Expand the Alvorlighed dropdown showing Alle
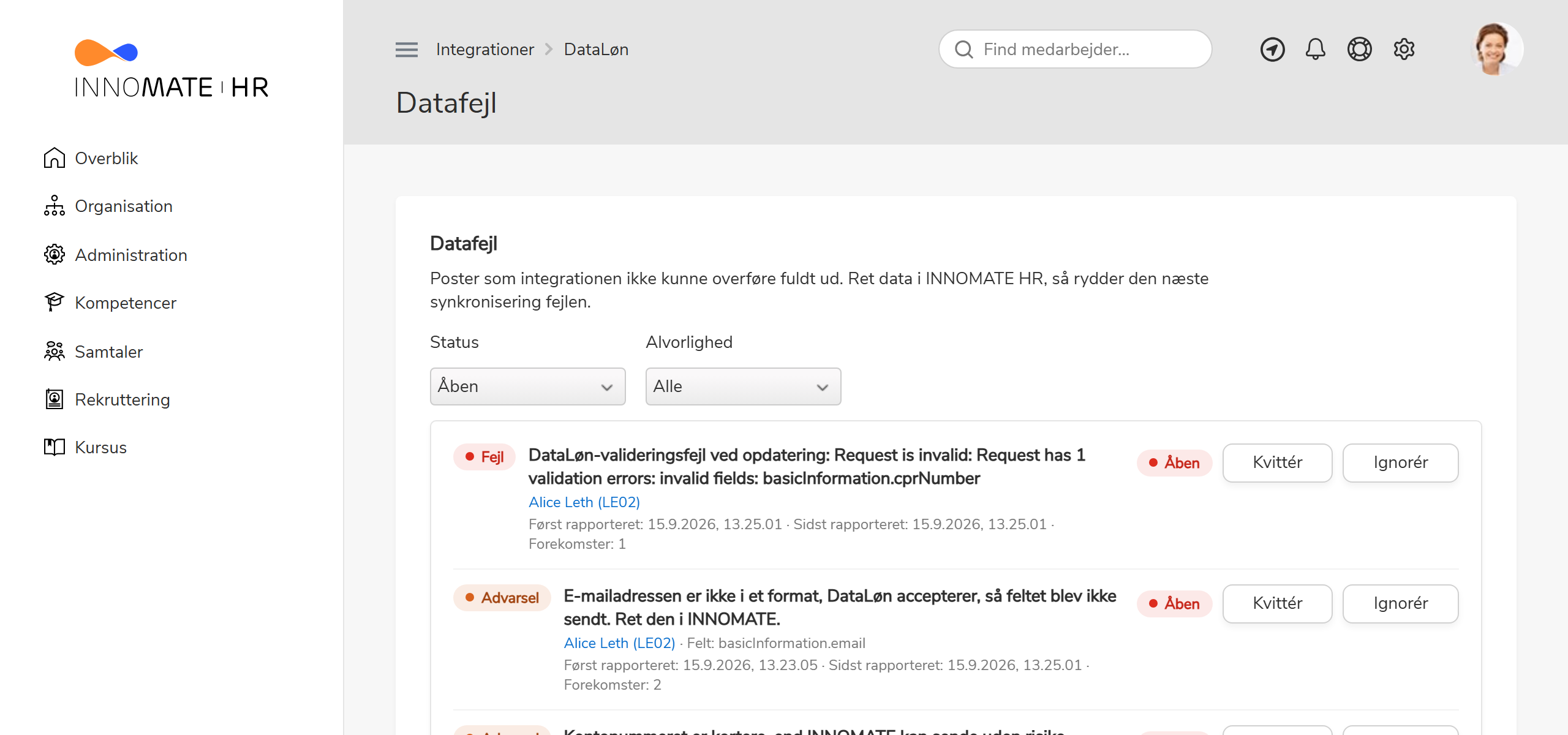The height and width of the screenshot is (735, 1568). [x=743, y=386]
